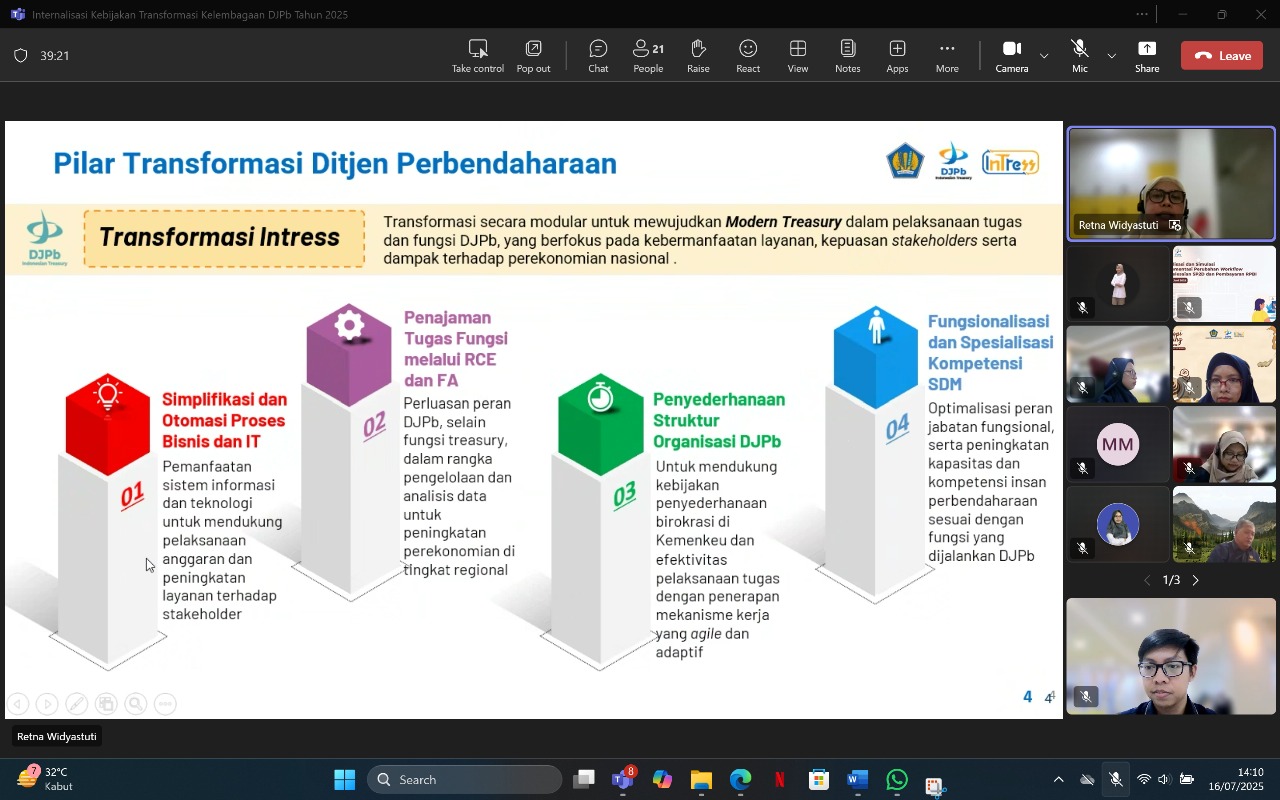Screen dimensions: 1280x800
Task: Open meeting Notes
Action: (x=848, y=56)
